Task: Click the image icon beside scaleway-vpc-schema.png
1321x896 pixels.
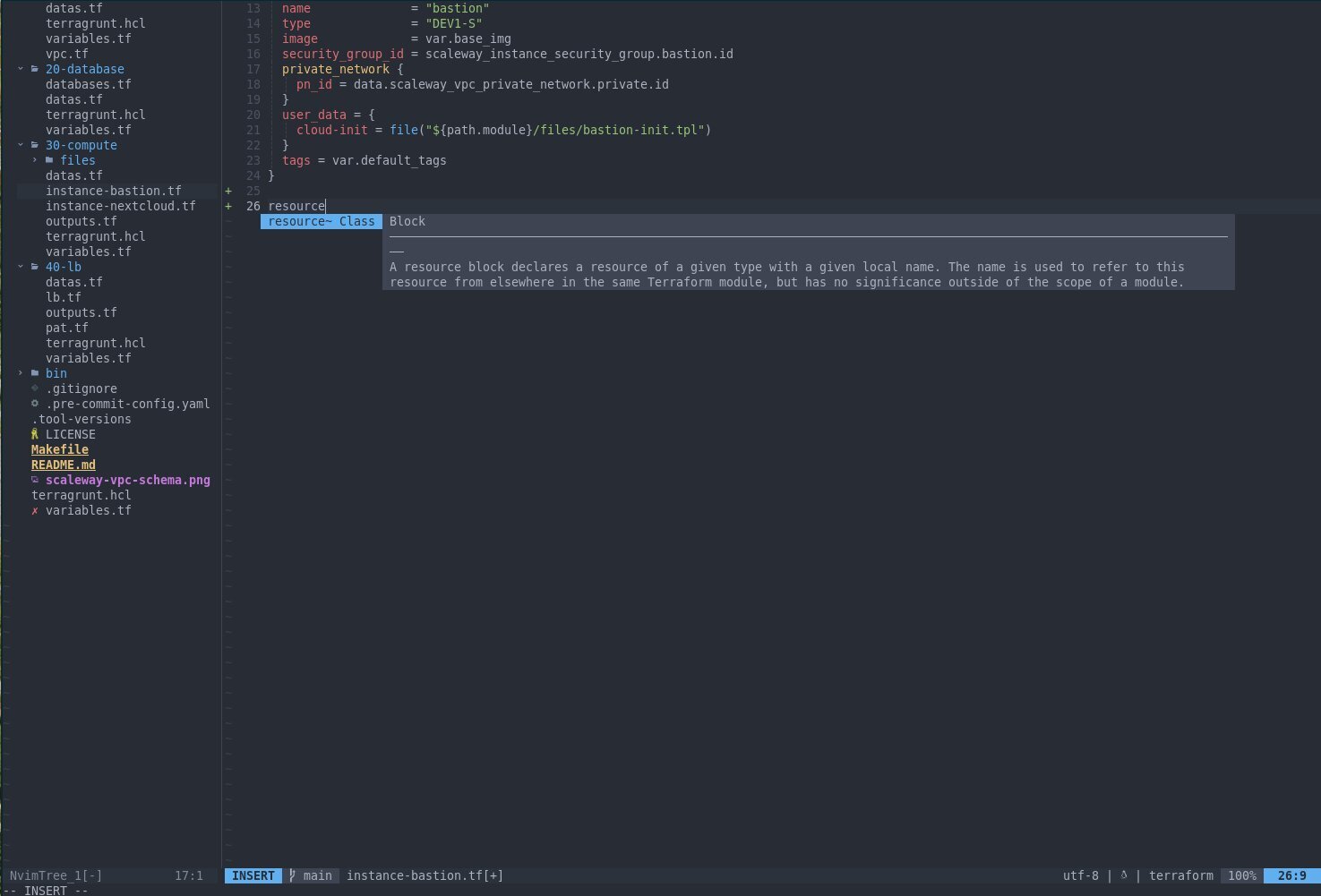Action: 35,480
